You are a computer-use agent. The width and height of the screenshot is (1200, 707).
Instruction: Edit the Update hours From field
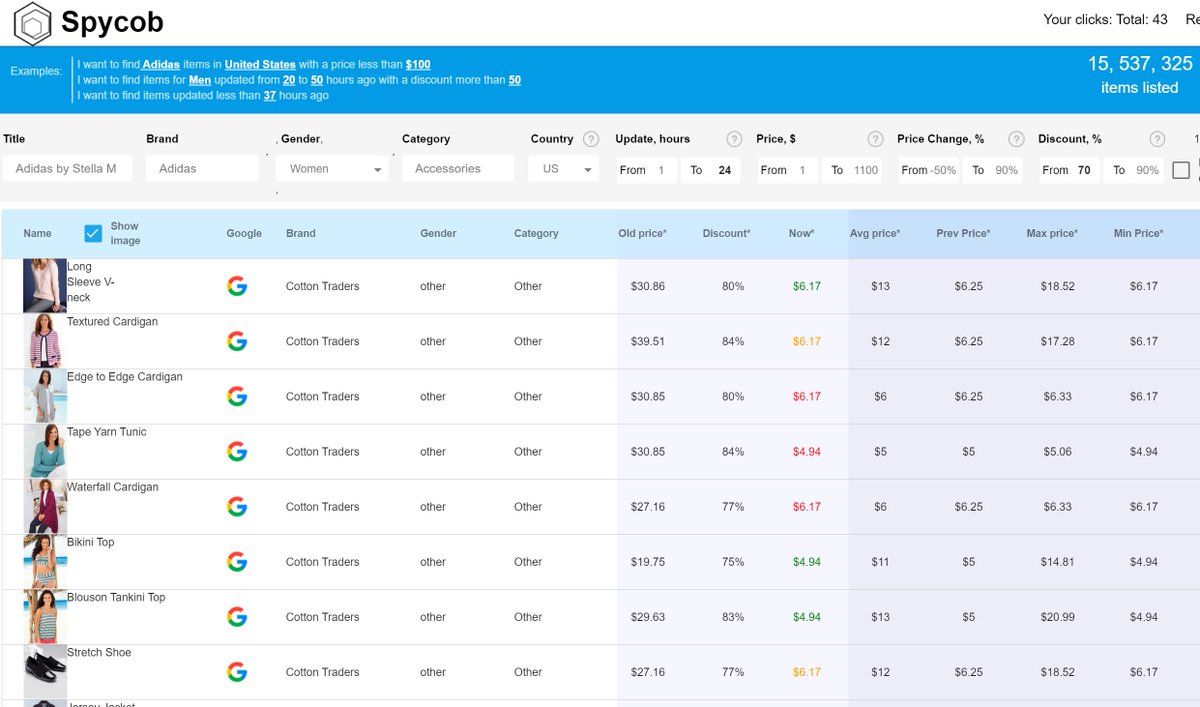tap(646, 170)
